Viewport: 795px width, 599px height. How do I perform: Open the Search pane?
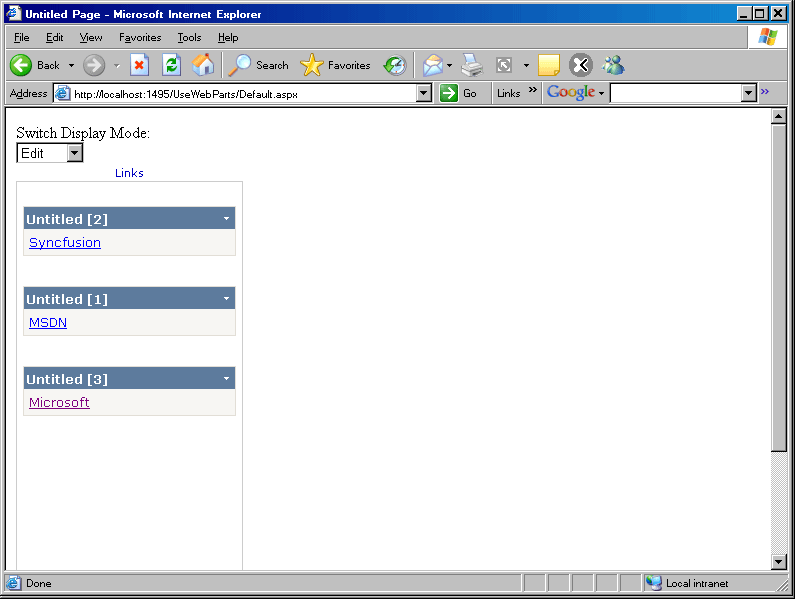tap(258, 65)
